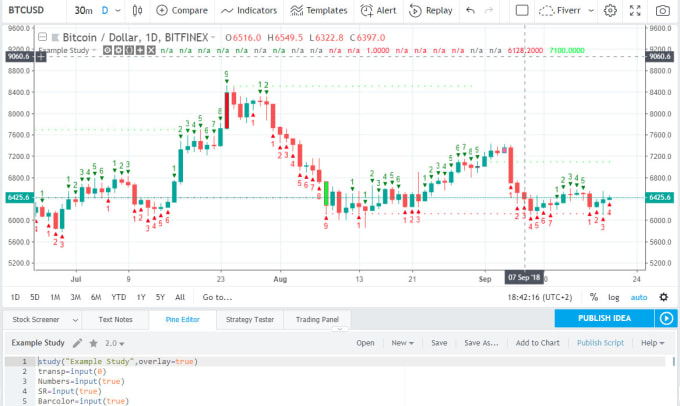Rename script with pencil icon
The image size is (680, 406).
coord(77,343)
